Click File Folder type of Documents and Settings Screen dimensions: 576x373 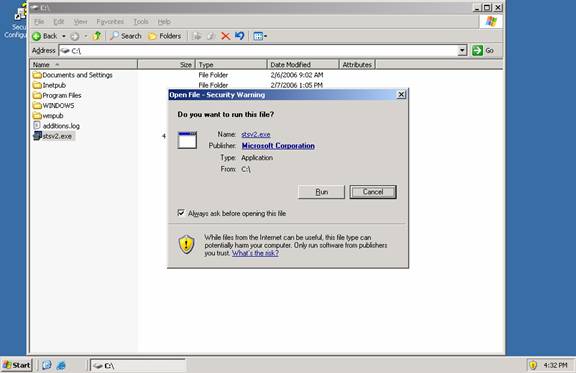pos(213,75)
